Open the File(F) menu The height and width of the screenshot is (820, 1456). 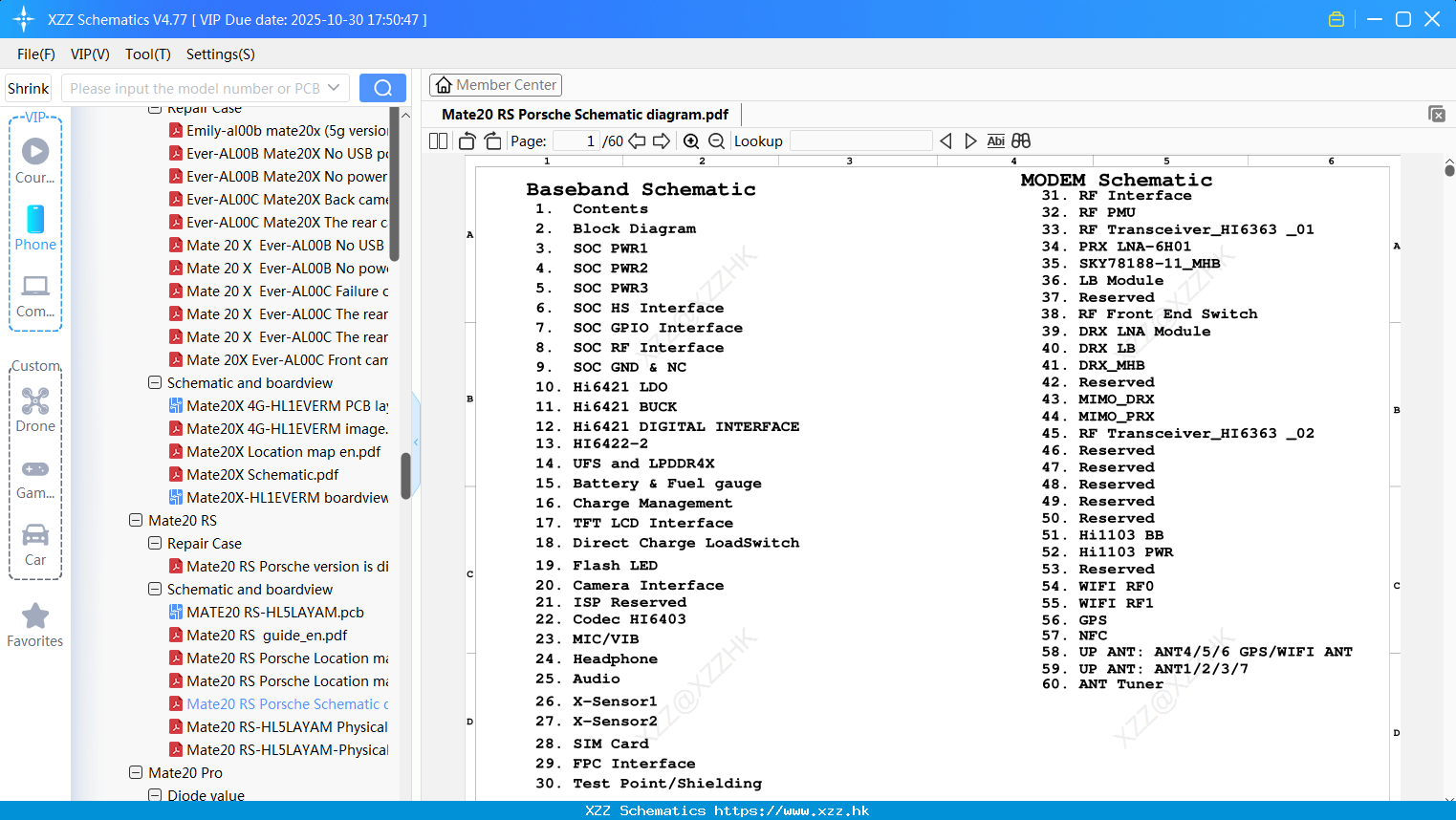point(36,54)
